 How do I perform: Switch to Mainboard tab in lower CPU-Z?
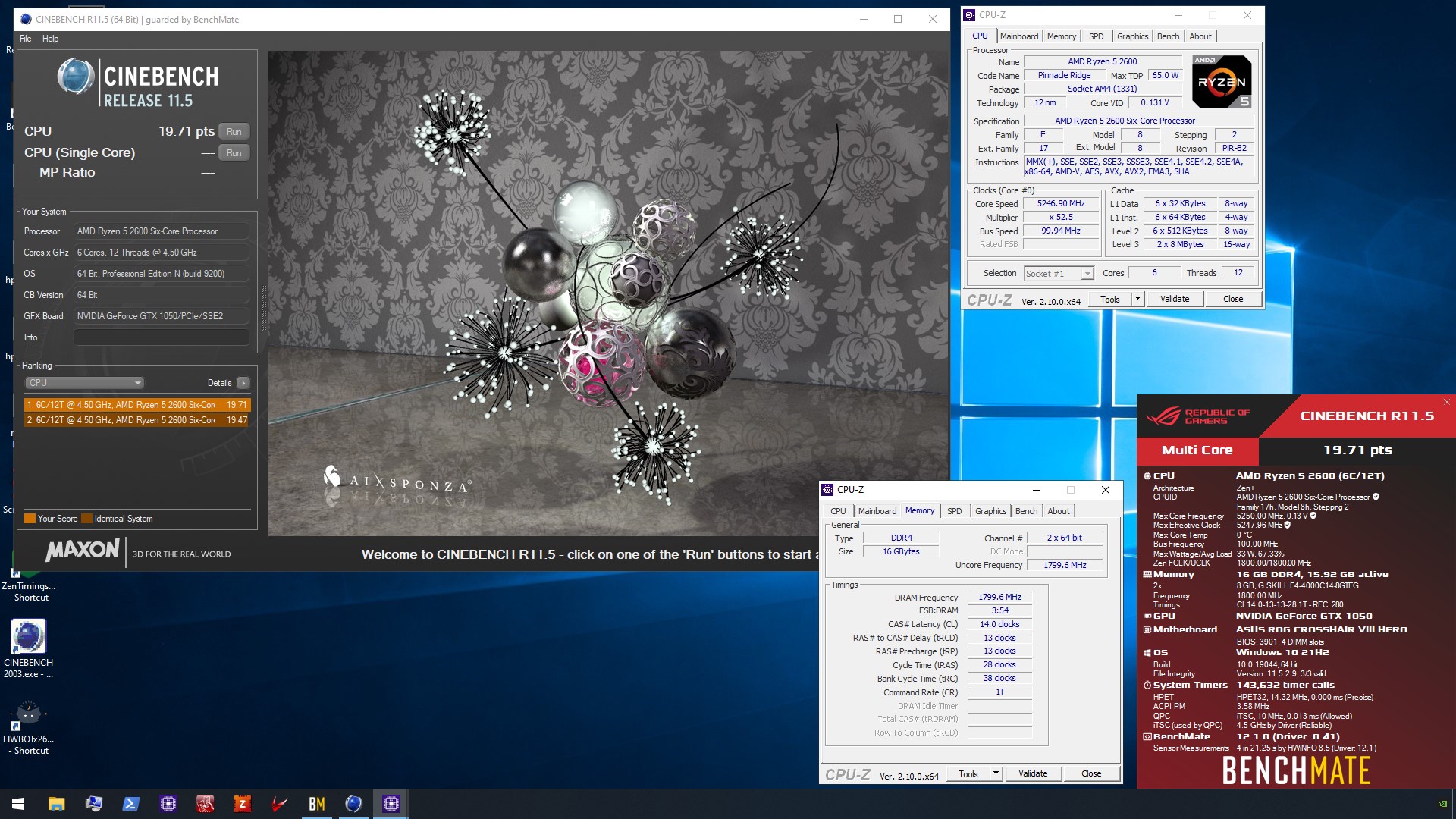(x=877, y=511)
